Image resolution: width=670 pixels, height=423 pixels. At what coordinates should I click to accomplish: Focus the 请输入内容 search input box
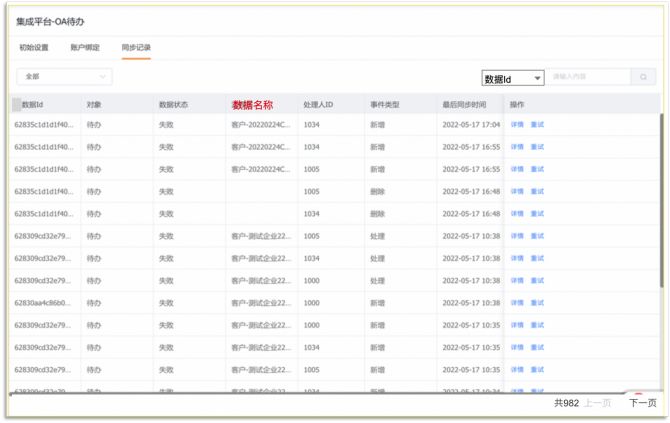(588, 77)
